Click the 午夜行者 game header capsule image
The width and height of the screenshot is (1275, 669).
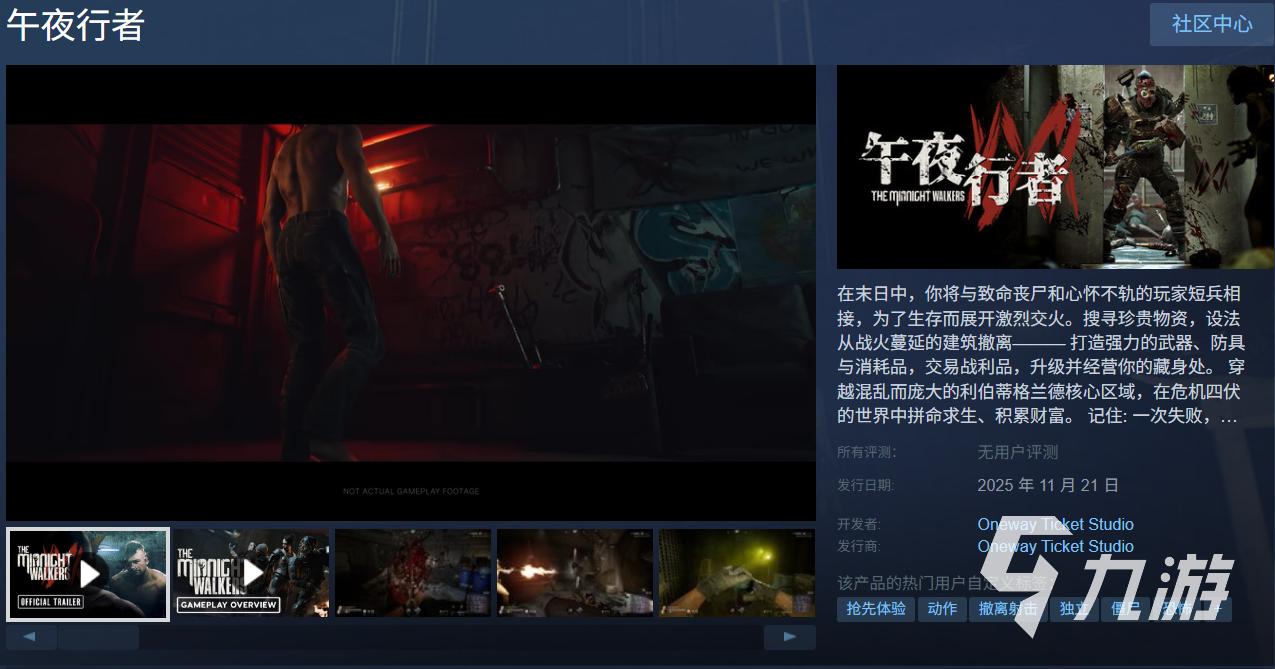click(1055, 167)
